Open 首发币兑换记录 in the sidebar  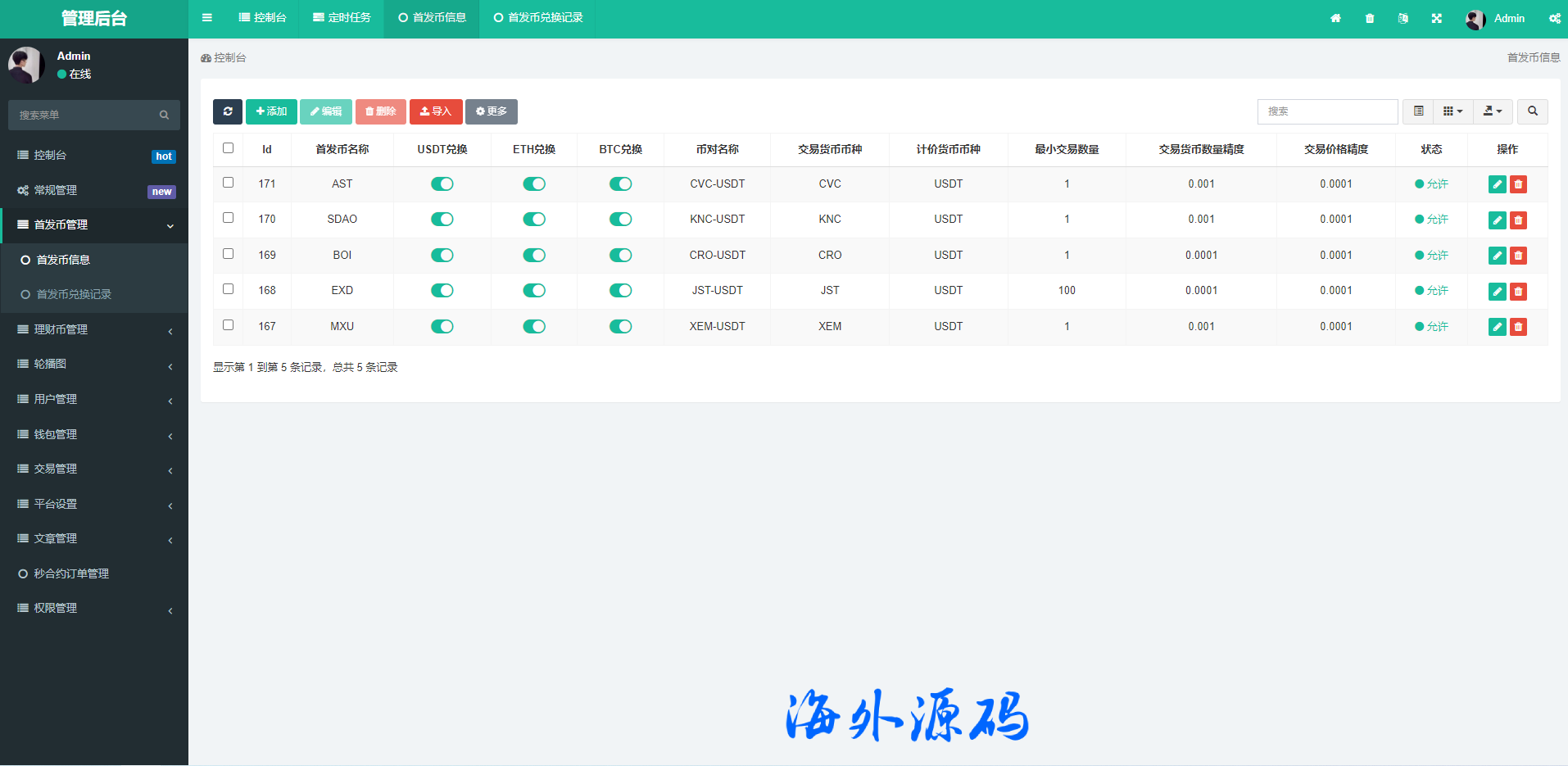(x=74, y=294)
